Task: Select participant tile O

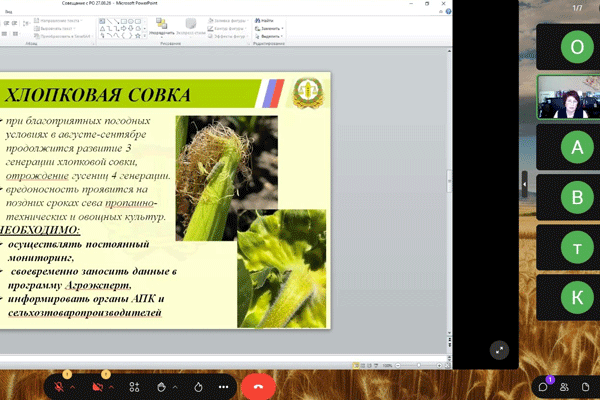Action: 568,47
